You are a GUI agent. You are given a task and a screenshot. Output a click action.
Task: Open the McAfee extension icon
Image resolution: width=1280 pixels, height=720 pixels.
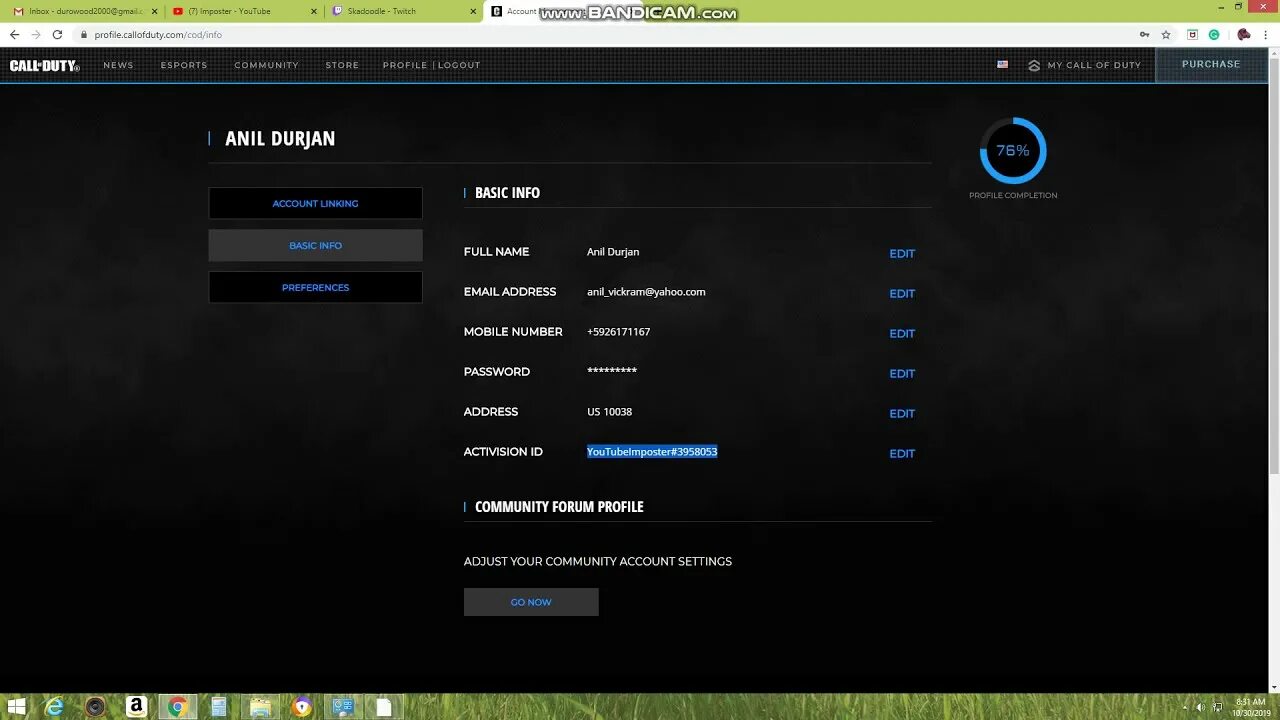(x=1192, y=34)
